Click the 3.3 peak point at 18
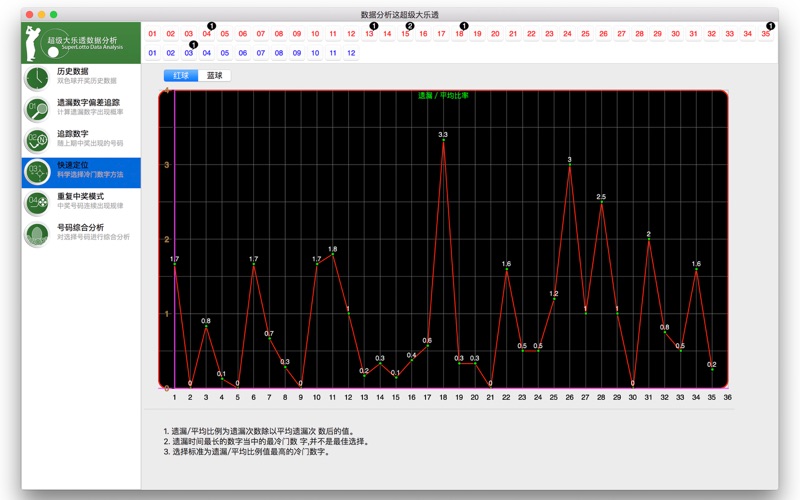This screenshot has height=500, width=800. pos(443,140)
